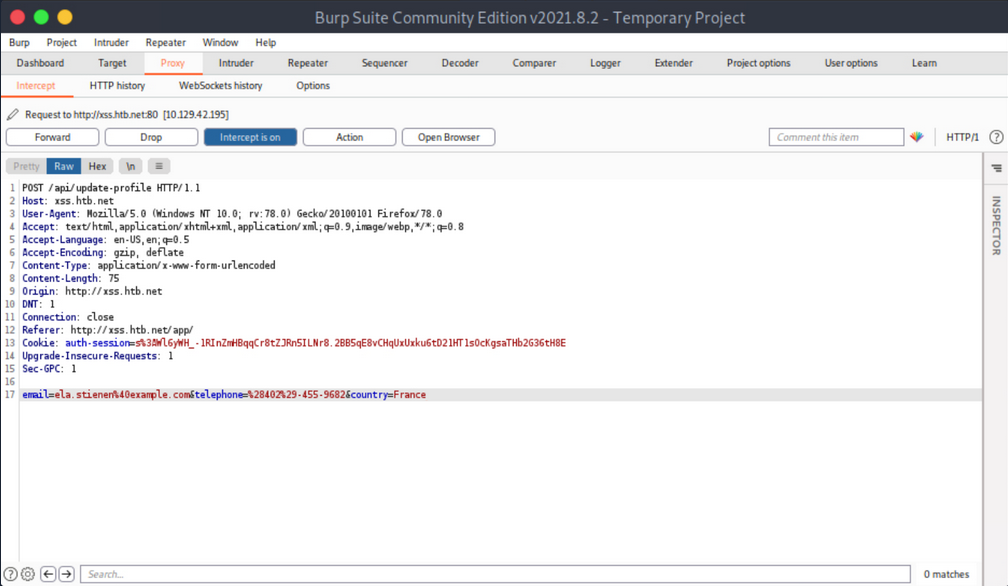Click the left arrow beside the search field
Image resolution: width=1008 pixels, height=586 pixels.
click(x=47, y=573)
